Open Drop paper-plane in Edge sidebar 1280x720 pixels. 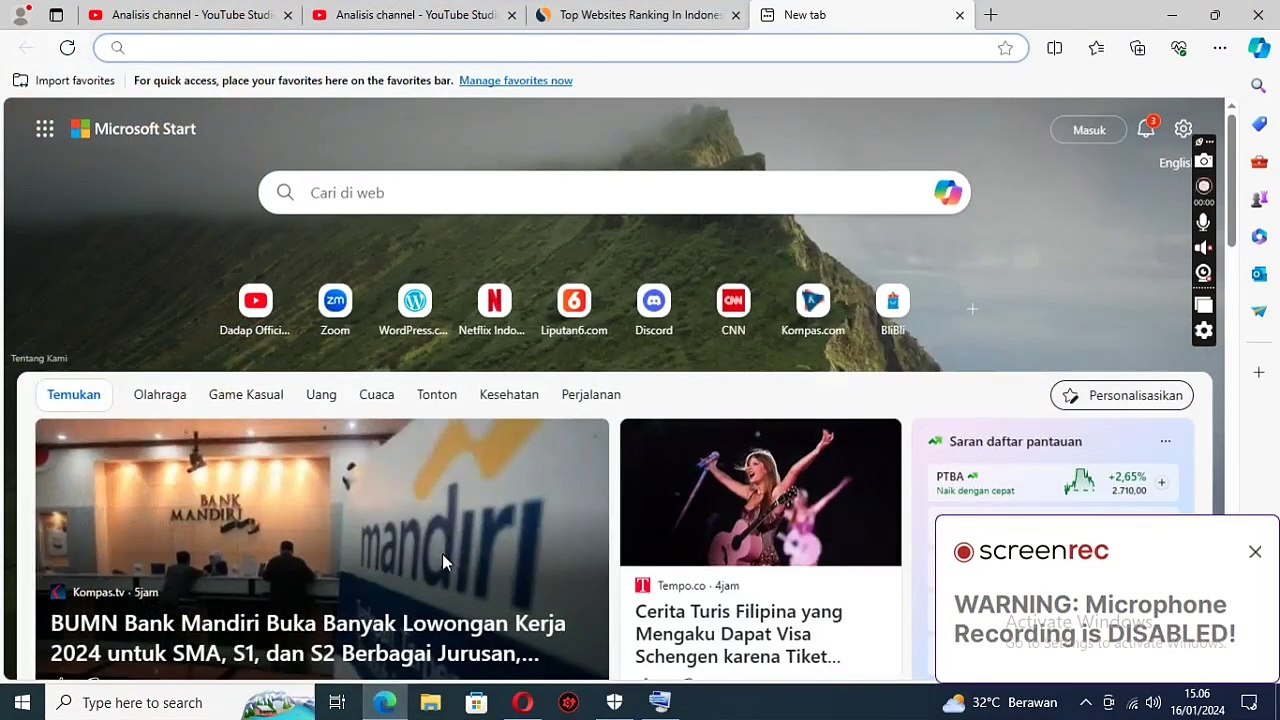(1259, 311)
